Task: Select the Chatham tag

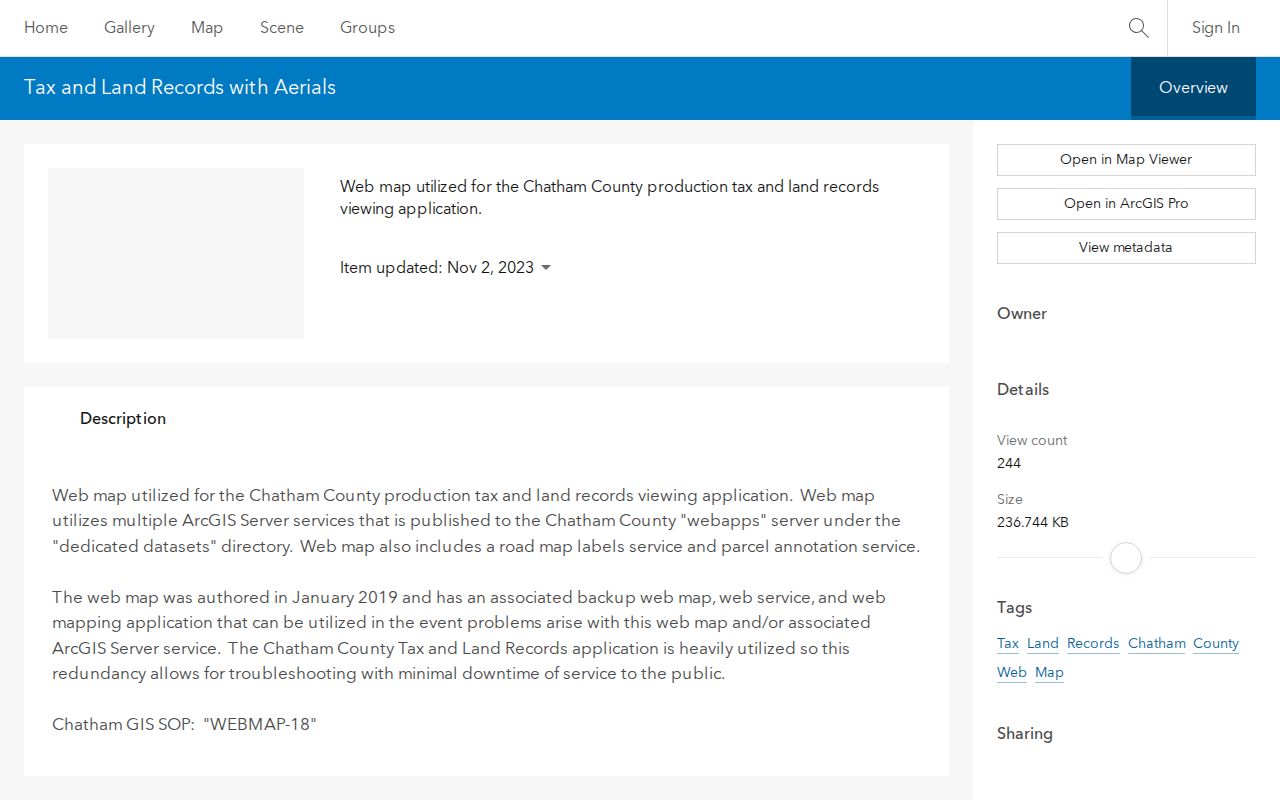Action: pos(1157,644)
